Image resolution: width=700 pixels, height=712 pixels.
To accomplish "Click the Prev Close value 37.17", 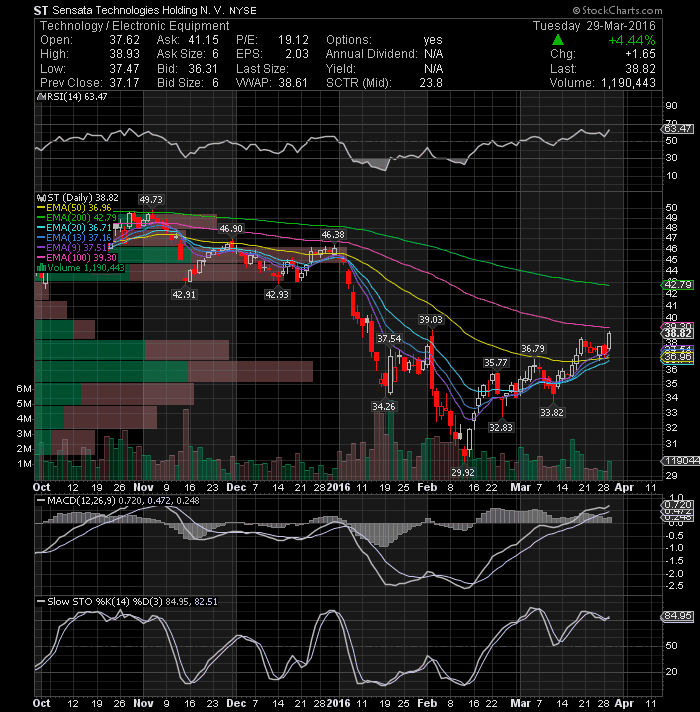I will click(x=124, y=83).
